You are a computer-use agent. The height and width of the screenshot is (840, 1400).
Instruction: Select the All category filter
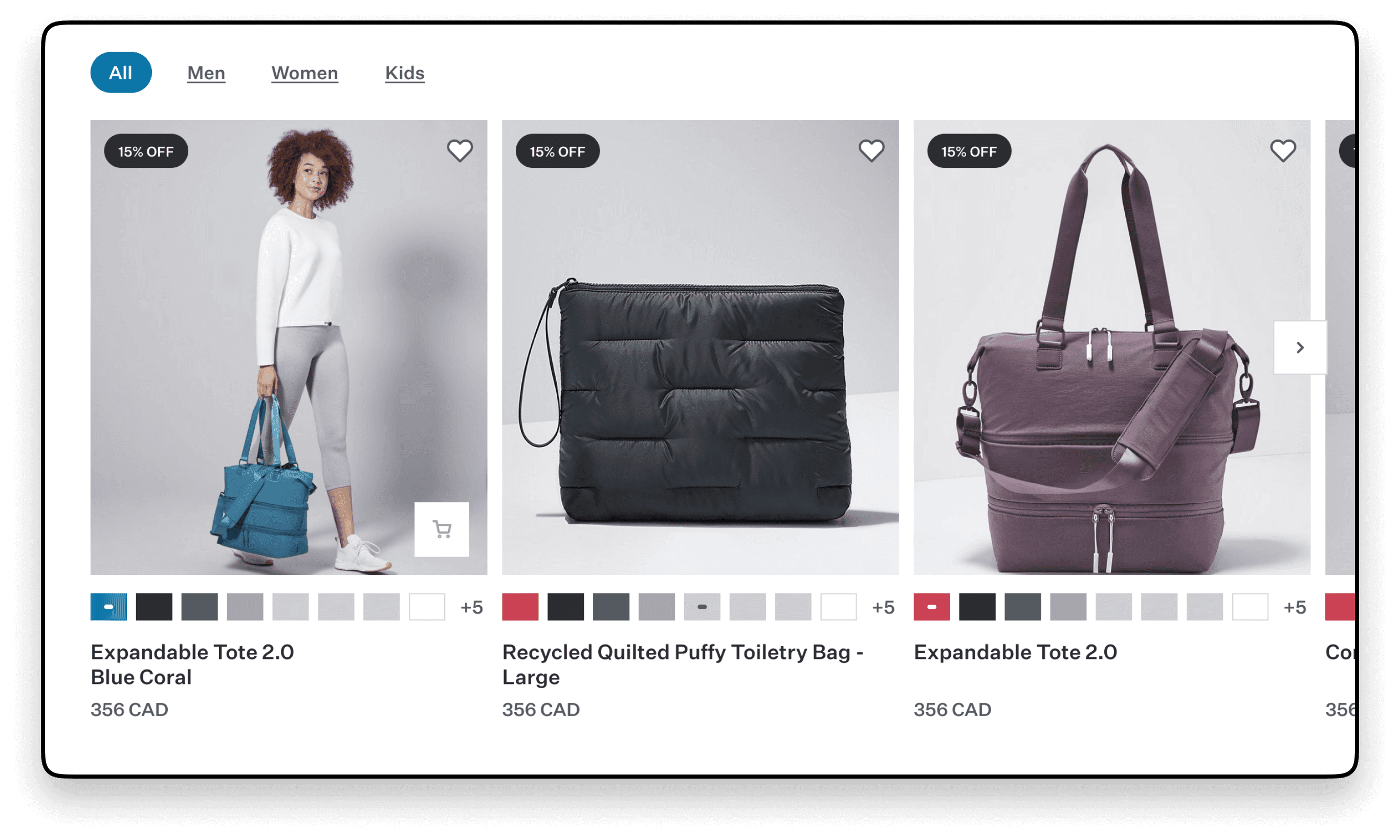(121, 73)
